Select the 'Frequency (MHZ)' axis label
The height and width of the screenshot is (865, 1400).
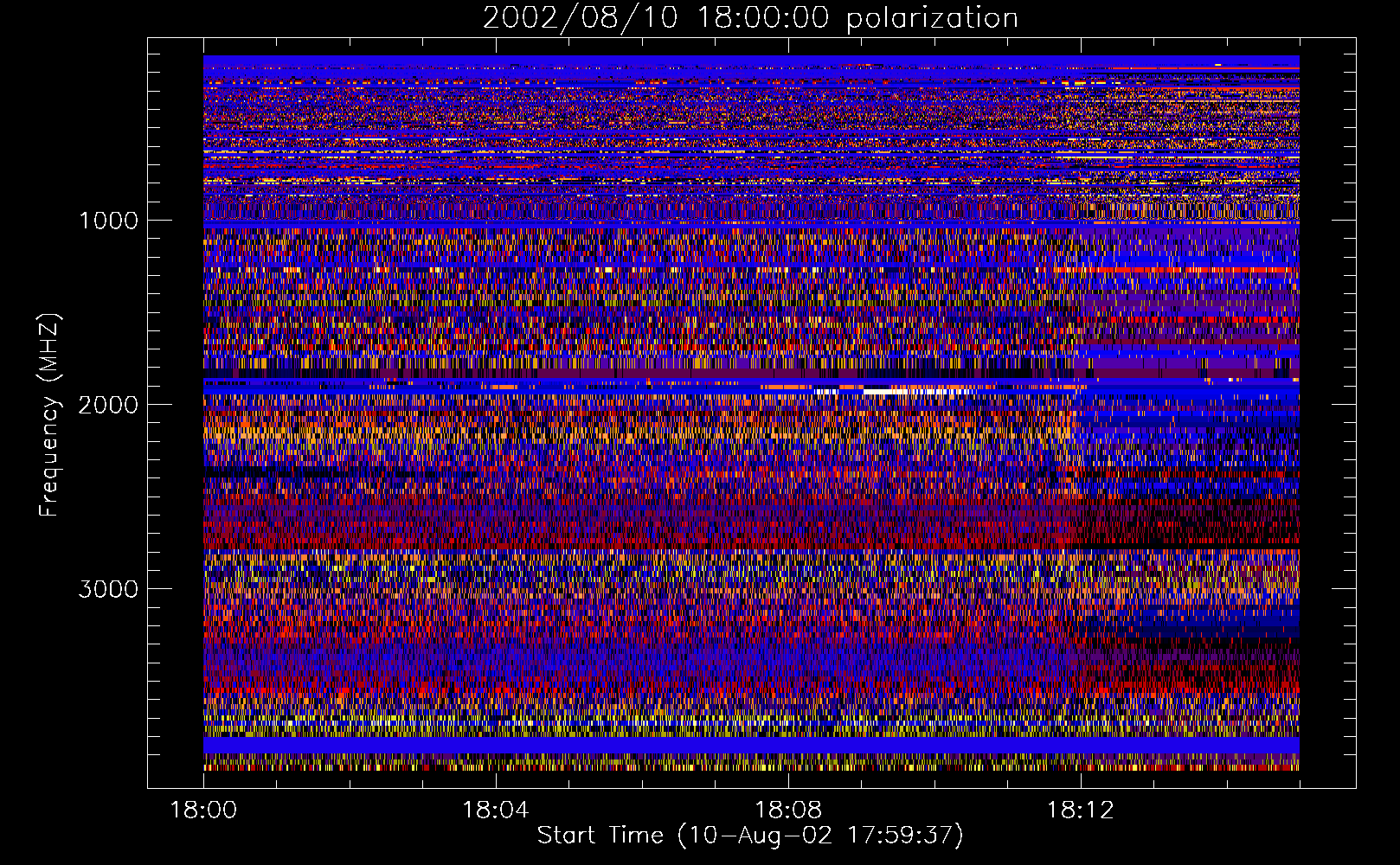pos(49,415)
